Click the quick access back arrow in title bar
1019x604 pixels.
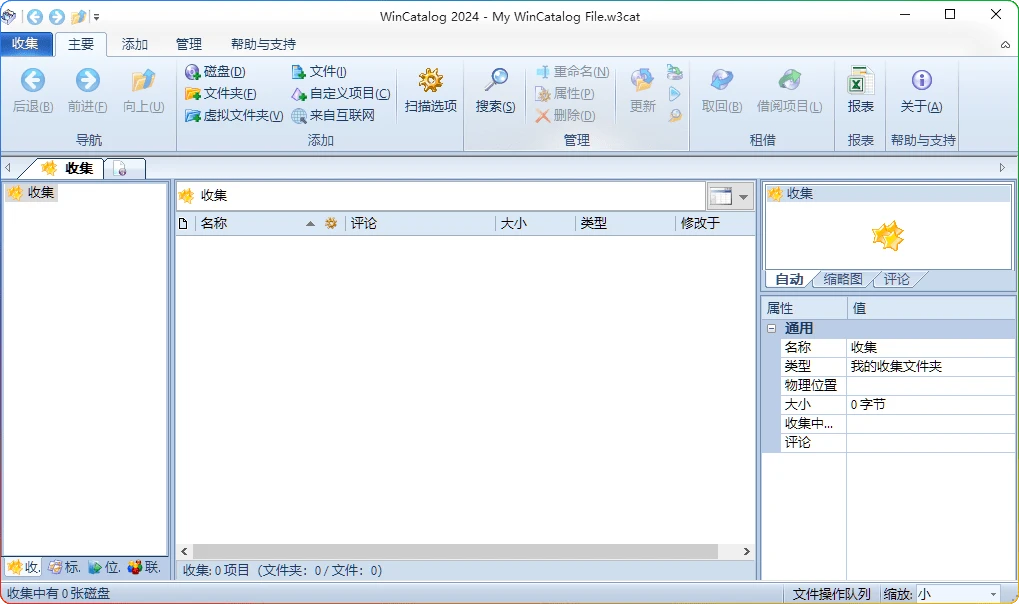pos(34,16)
